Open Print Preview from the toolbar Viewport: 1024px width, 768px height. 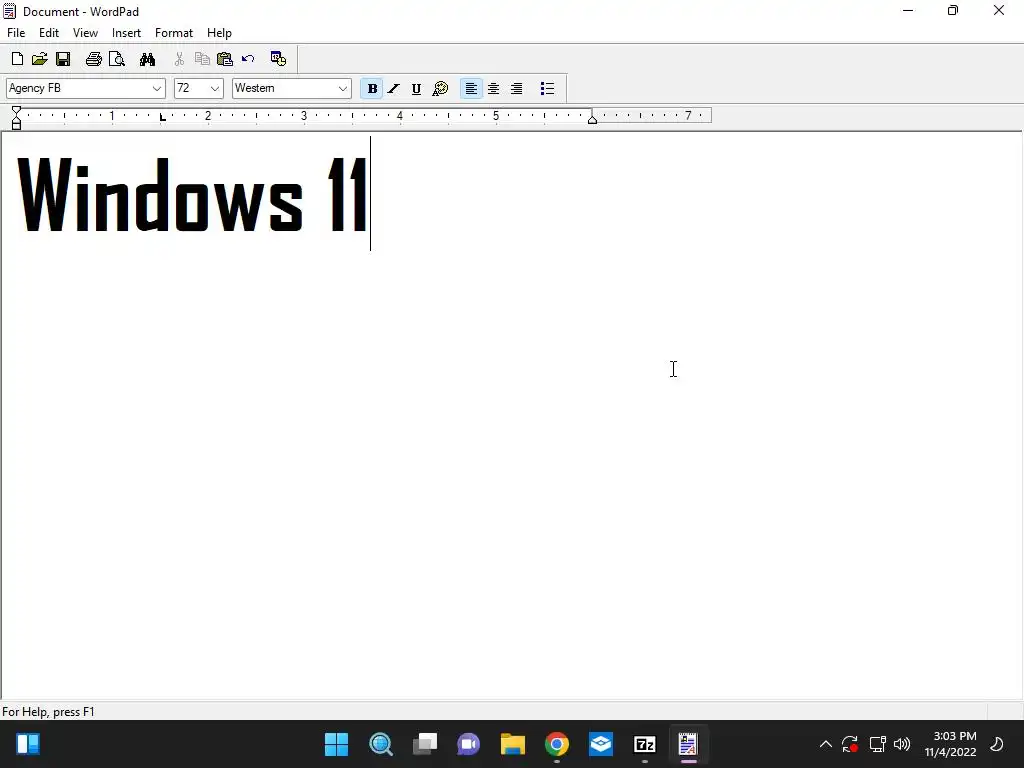117,59
